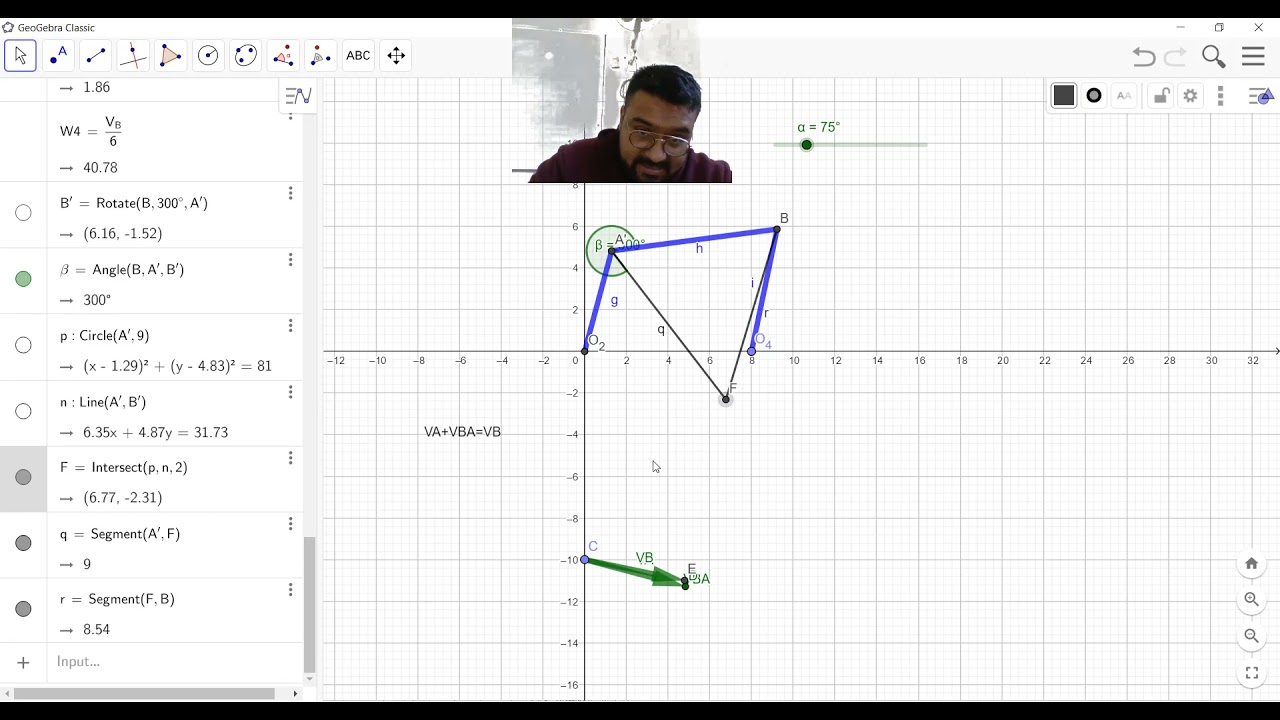The image size is (1280, 720).
Task: Open more options for circle p row
Action: (x=290, y=326)
